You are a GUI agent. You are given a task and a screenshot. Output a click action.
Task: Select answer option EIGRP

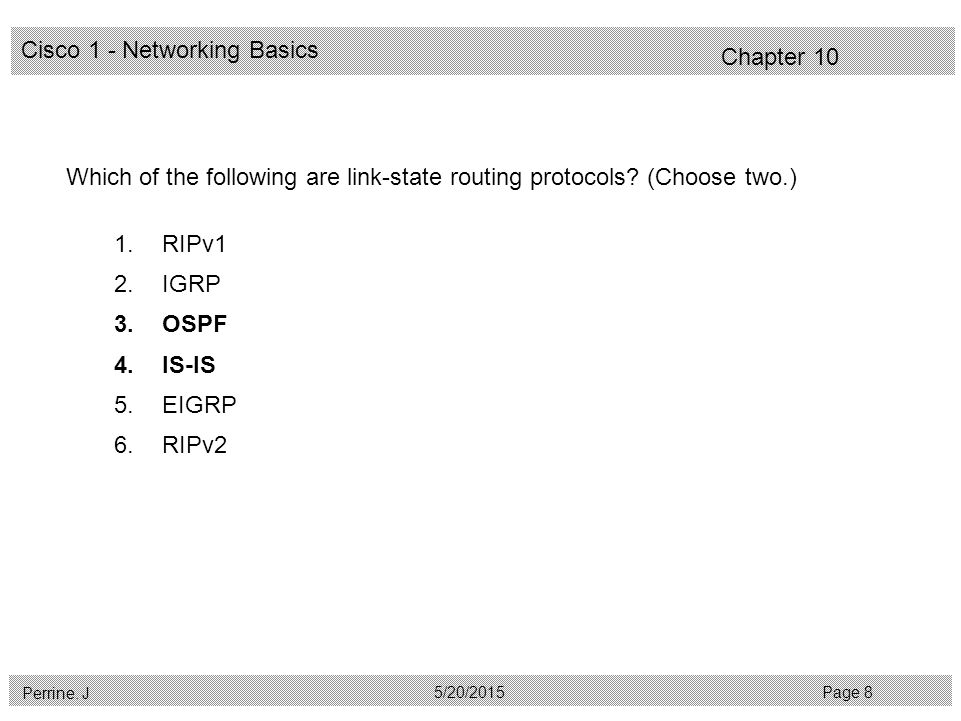click(199, 405)
